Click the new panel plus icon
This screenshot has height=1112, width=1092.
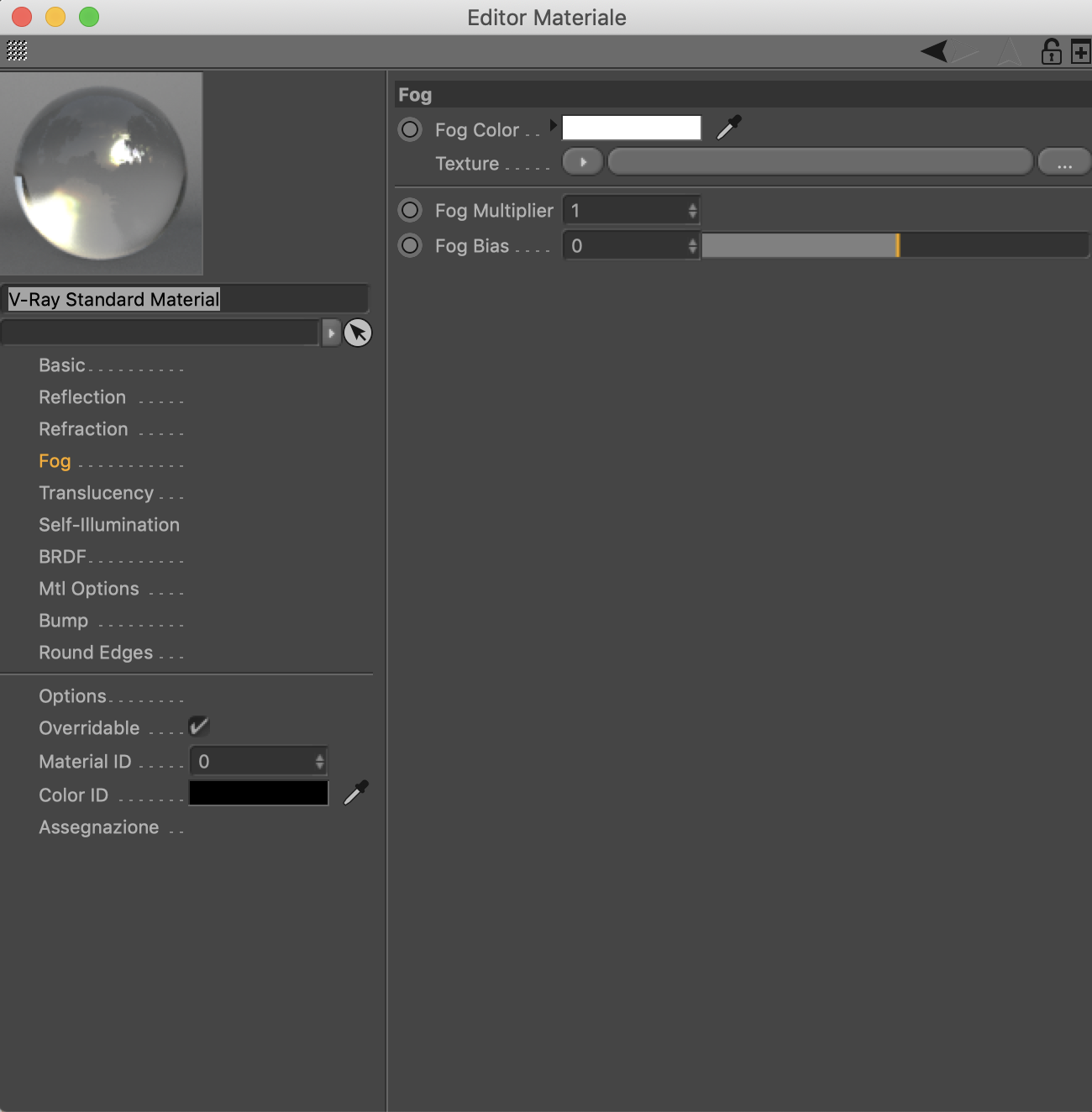1080,53
